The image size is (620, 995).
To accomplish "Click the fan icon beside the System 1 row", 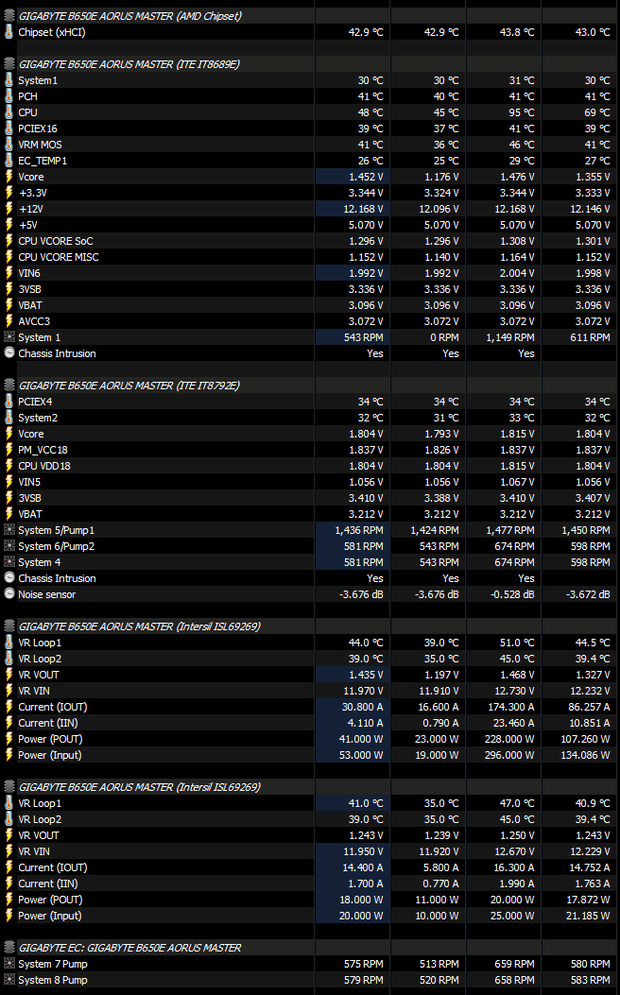I will 9,337.
